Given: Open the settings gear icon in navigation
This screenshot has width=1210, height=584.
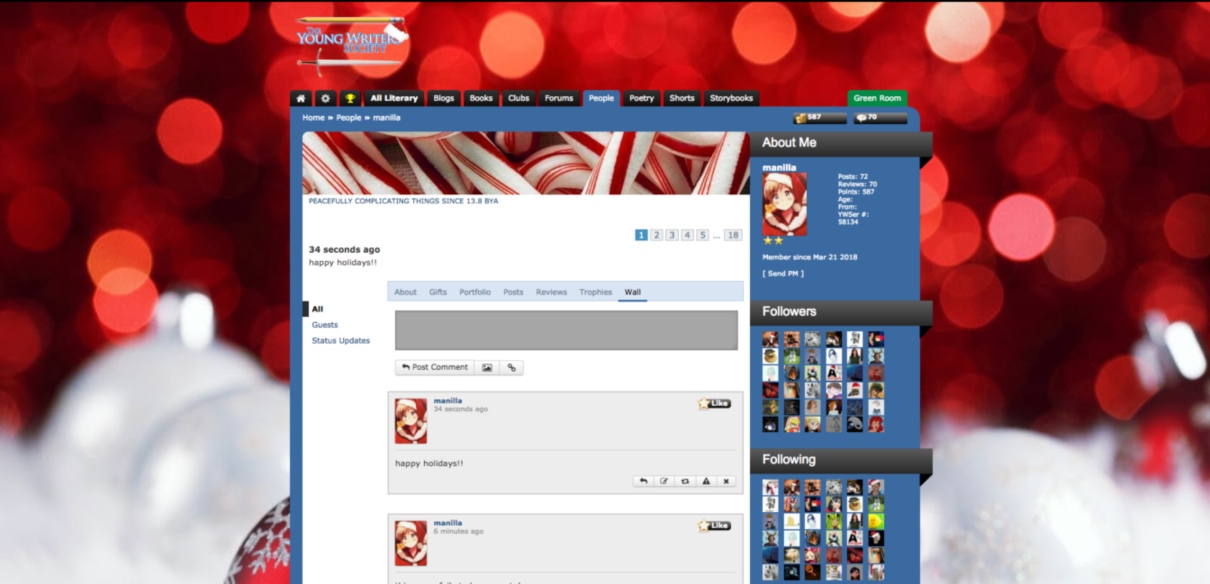Looking at the screenshot, I should click(x=325, y=98).
